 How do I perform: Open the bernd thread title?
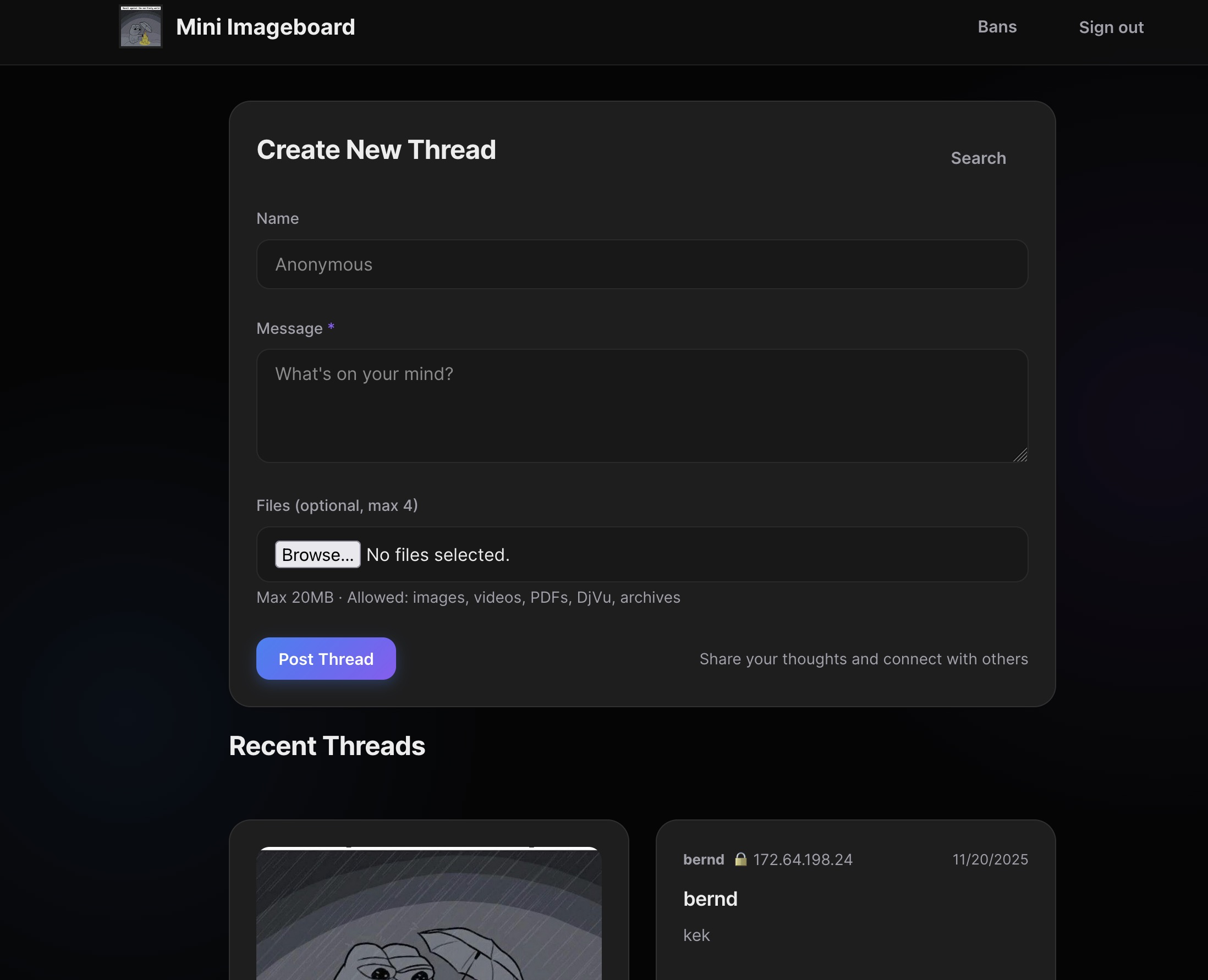710,899
